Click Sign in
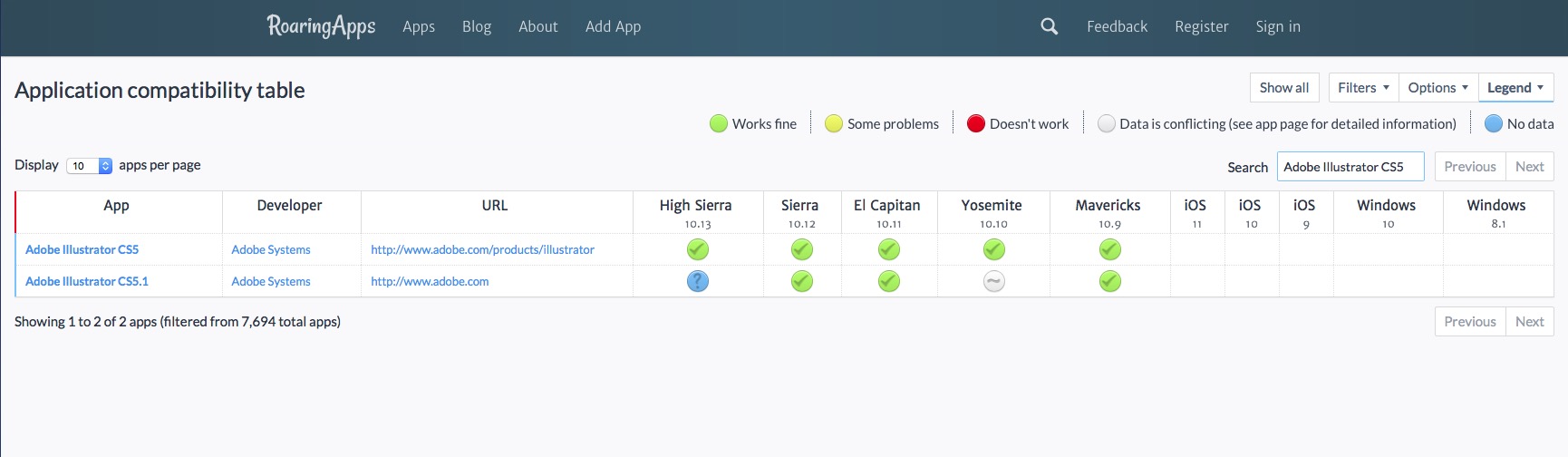Screen dimensions: 1568x457 tap(1278, 27)
